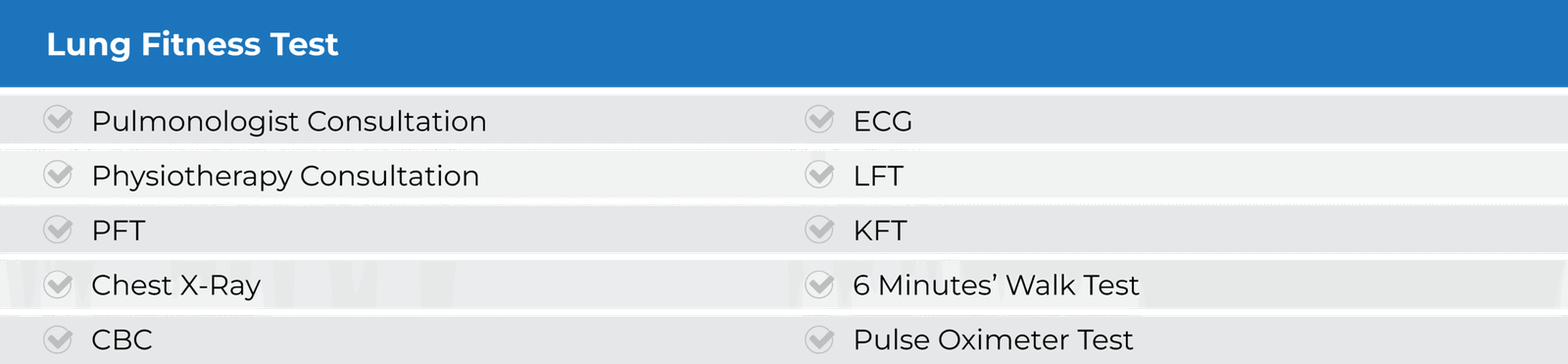Click checkmark icon beside Pulmonologist Consultation
Viewport: 1568px width, 364px height.
point(59,120)
